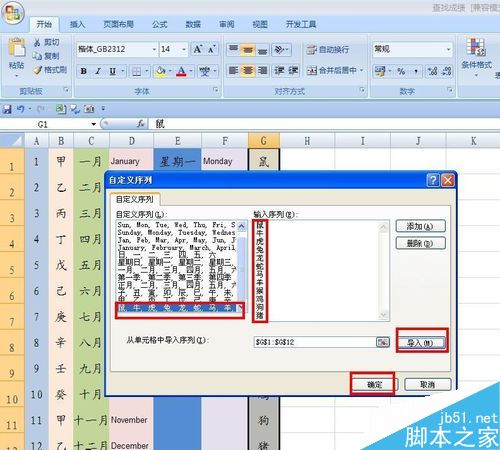Align text right
500x450 pixels.
pyautogui.click(x=262, y=71)
